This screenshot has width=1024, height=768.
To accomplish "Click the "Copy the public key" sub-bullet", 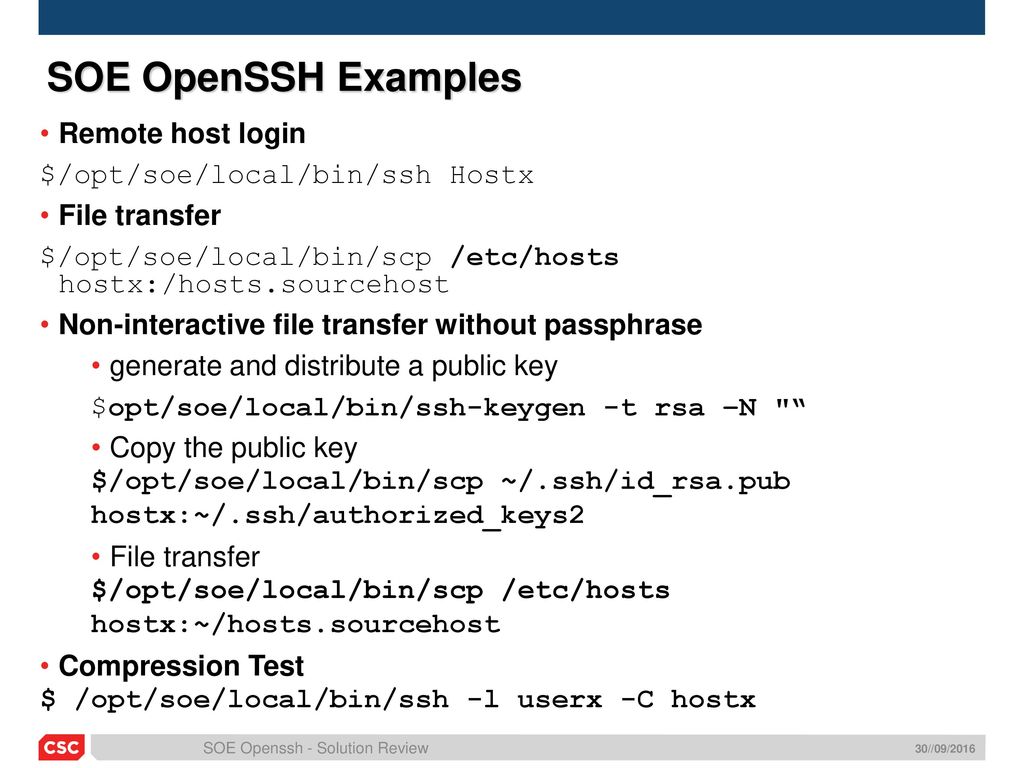I will click(x=233, y=448).
